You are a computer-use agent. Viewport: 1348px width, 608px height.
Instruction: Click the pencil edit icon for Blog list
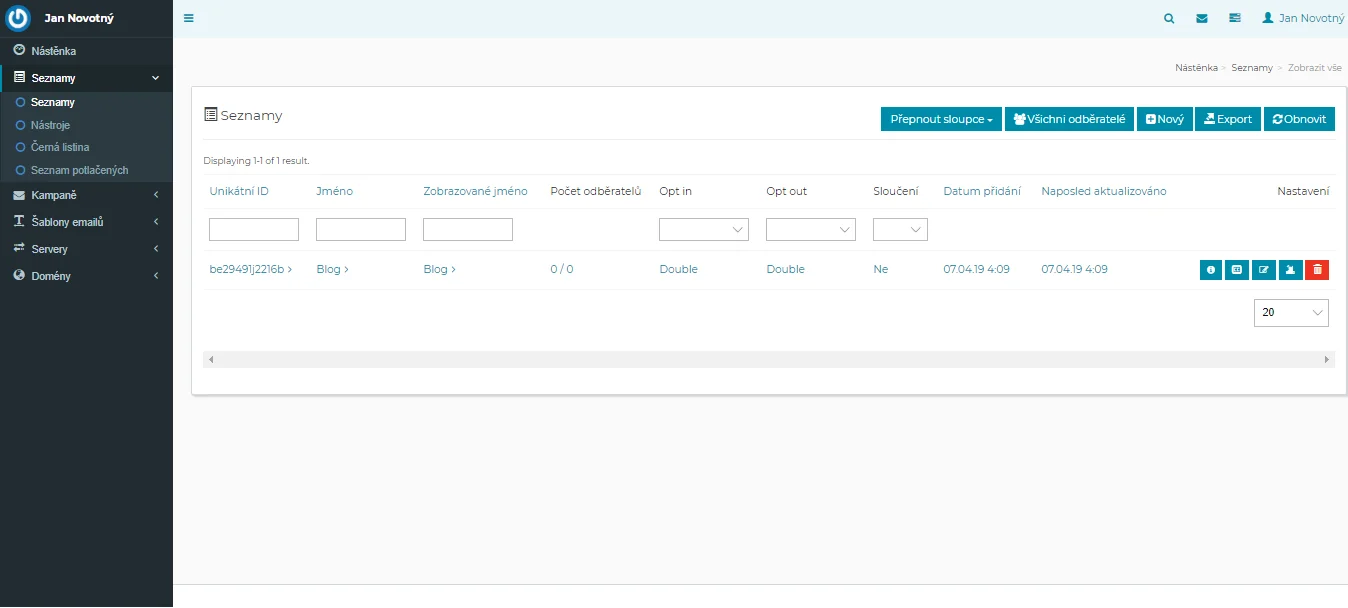1264,269
